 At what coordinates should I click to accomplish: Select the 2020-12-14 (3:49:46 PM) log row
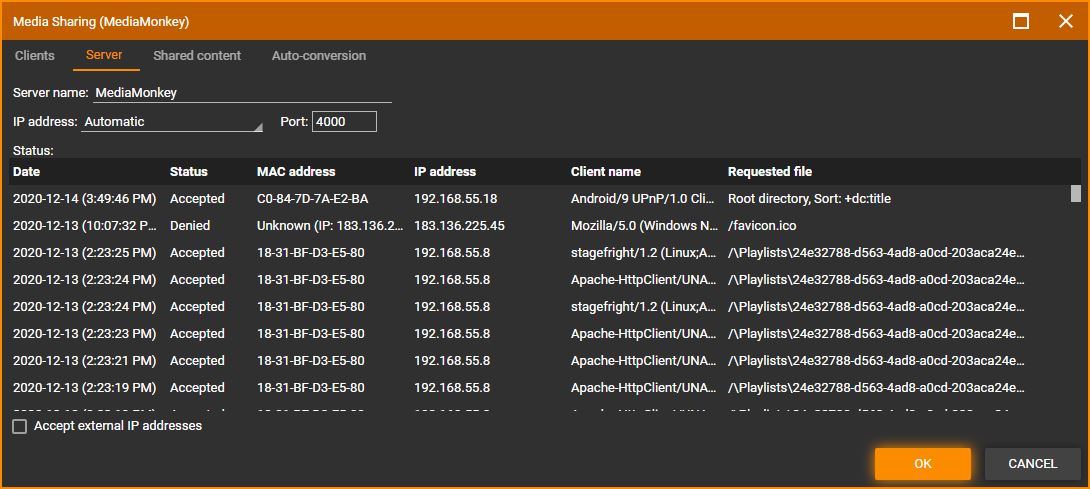539,199
